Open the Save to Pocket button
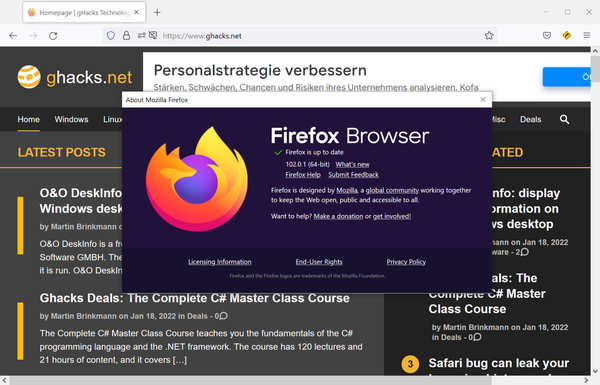600x385 pixels. click(547, 36)
